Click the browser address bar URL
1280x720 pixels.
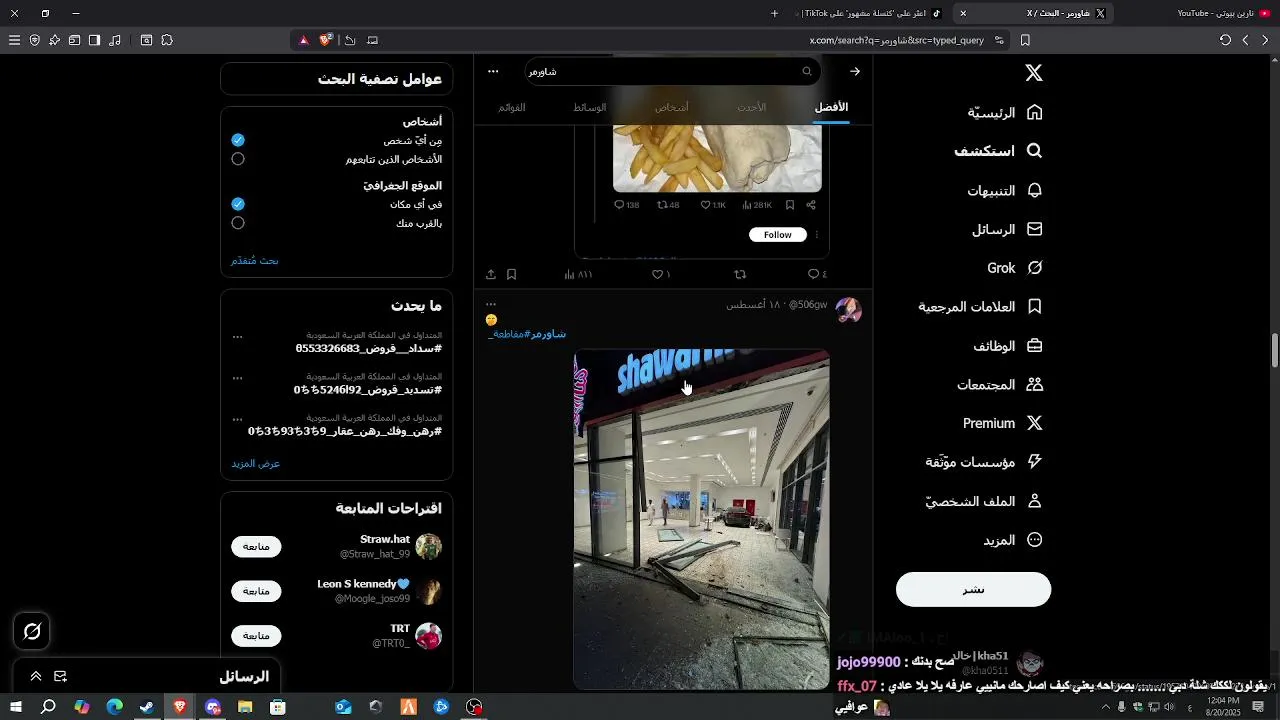point(895,40)
